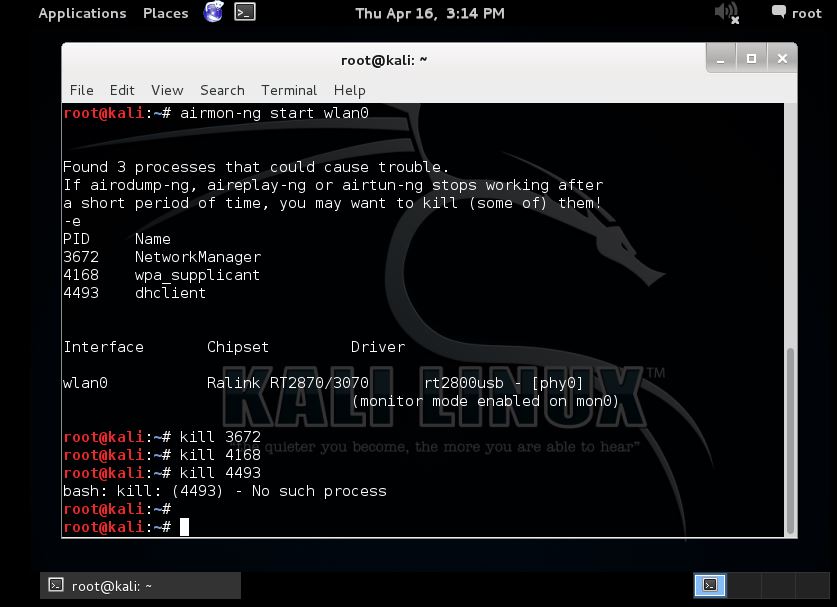Click the 'Ralink RT2870/3070' chipset text
This screenshot has width=837, height=607.
288,383
